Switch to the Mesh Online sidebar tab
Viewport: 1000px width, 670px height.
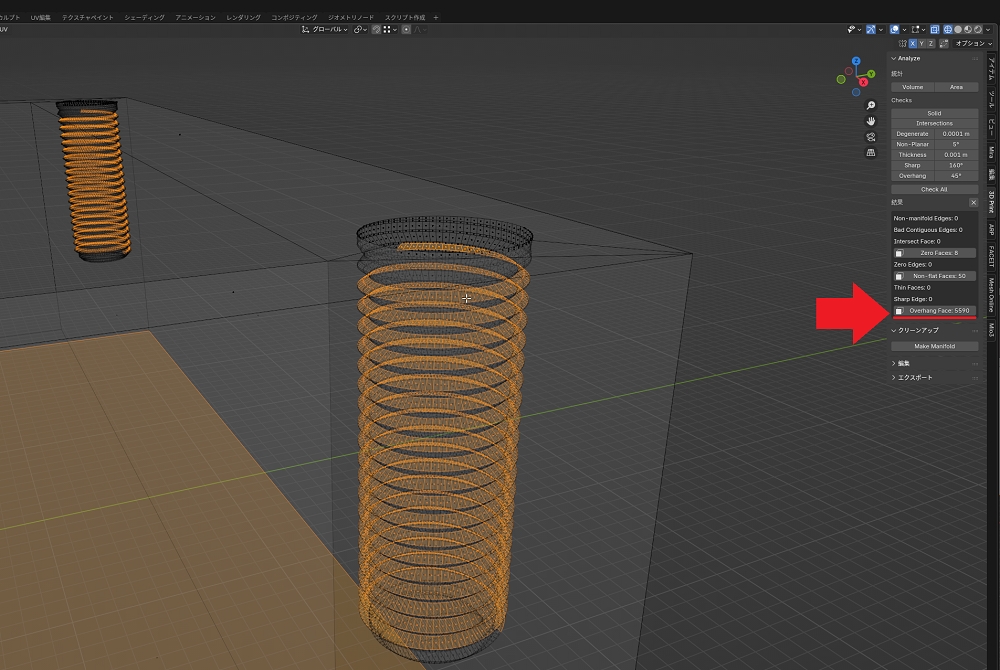point(992,296)
